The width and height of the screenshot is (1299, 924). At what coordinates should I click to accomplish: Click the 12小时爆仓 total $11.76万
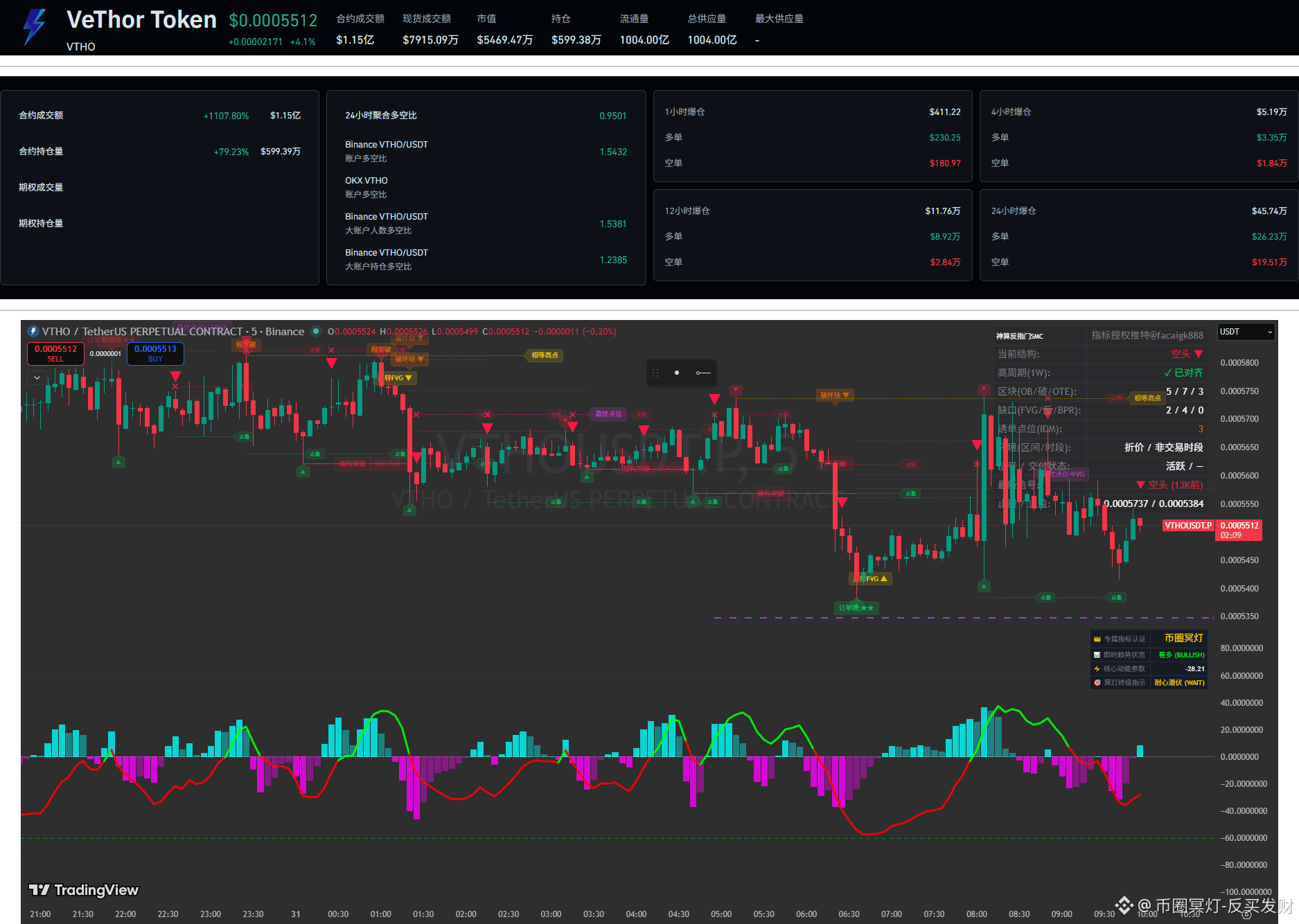click(943, 211)
